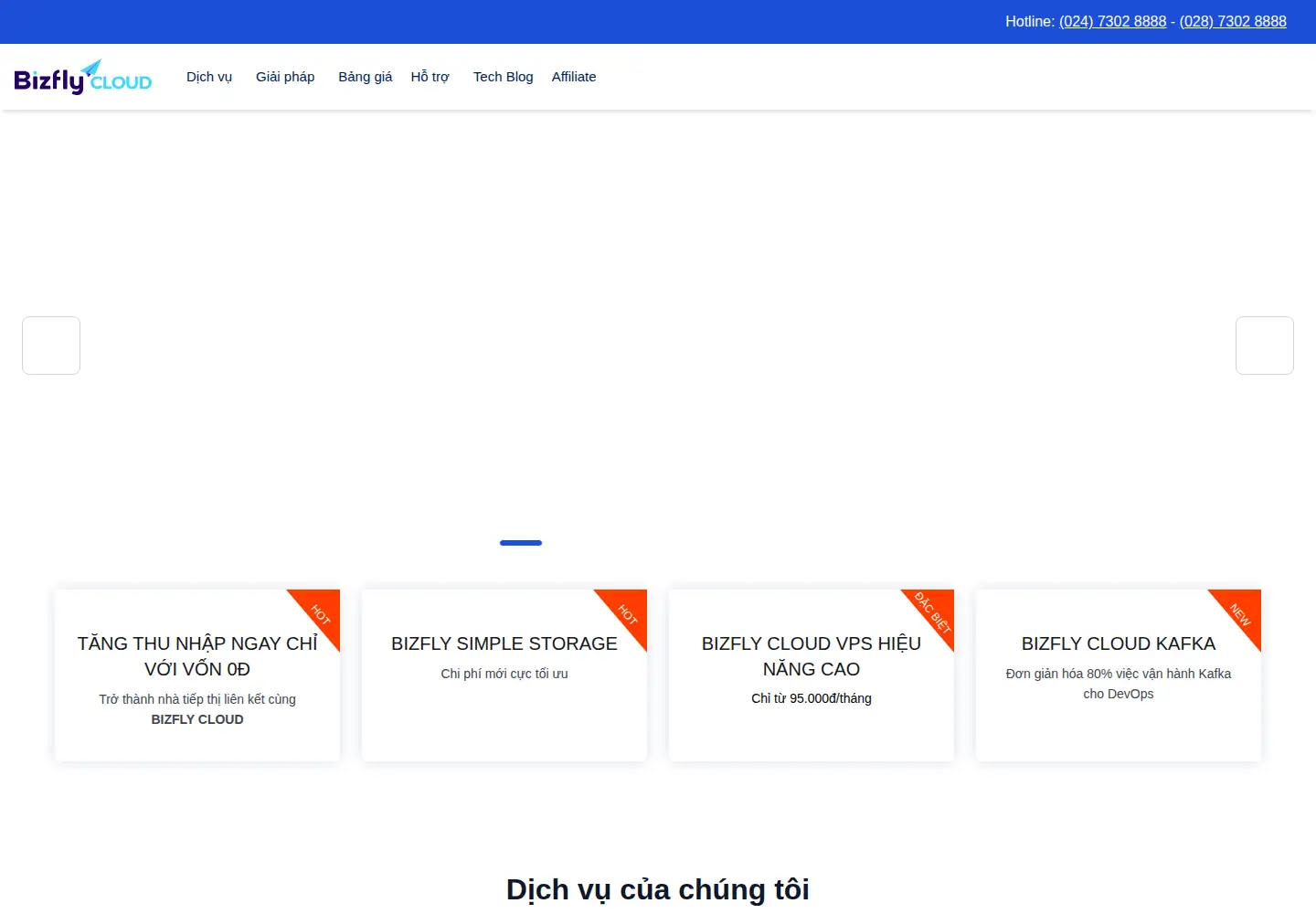Click the Bizfly Cloud logo
Viewport: 1316px width, 914px height.
83,78
